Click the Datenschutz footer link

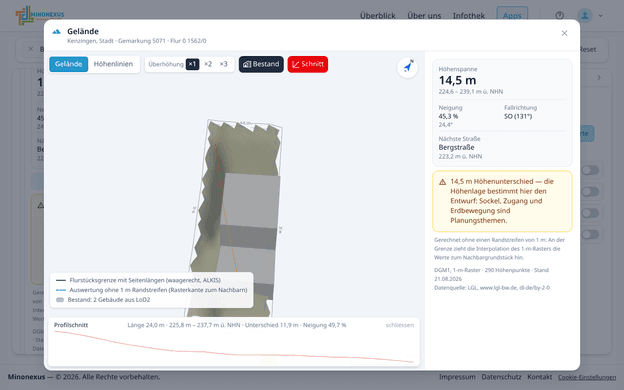pos(501,377)
